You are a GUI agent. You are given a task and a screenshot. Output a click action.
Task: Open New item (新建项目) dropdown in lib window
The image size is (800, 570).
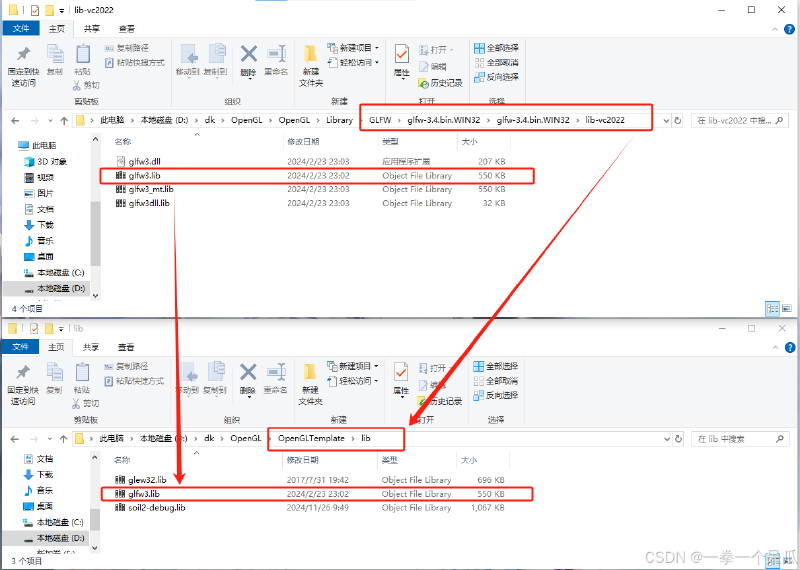pyautogui.click(x=353, y=366)
